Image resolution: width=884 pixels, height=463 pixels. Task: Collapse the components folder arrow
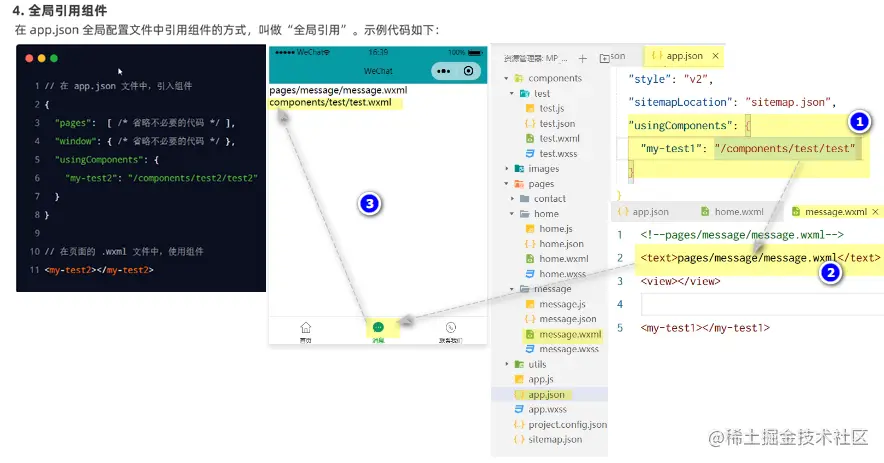pos(506,78)
